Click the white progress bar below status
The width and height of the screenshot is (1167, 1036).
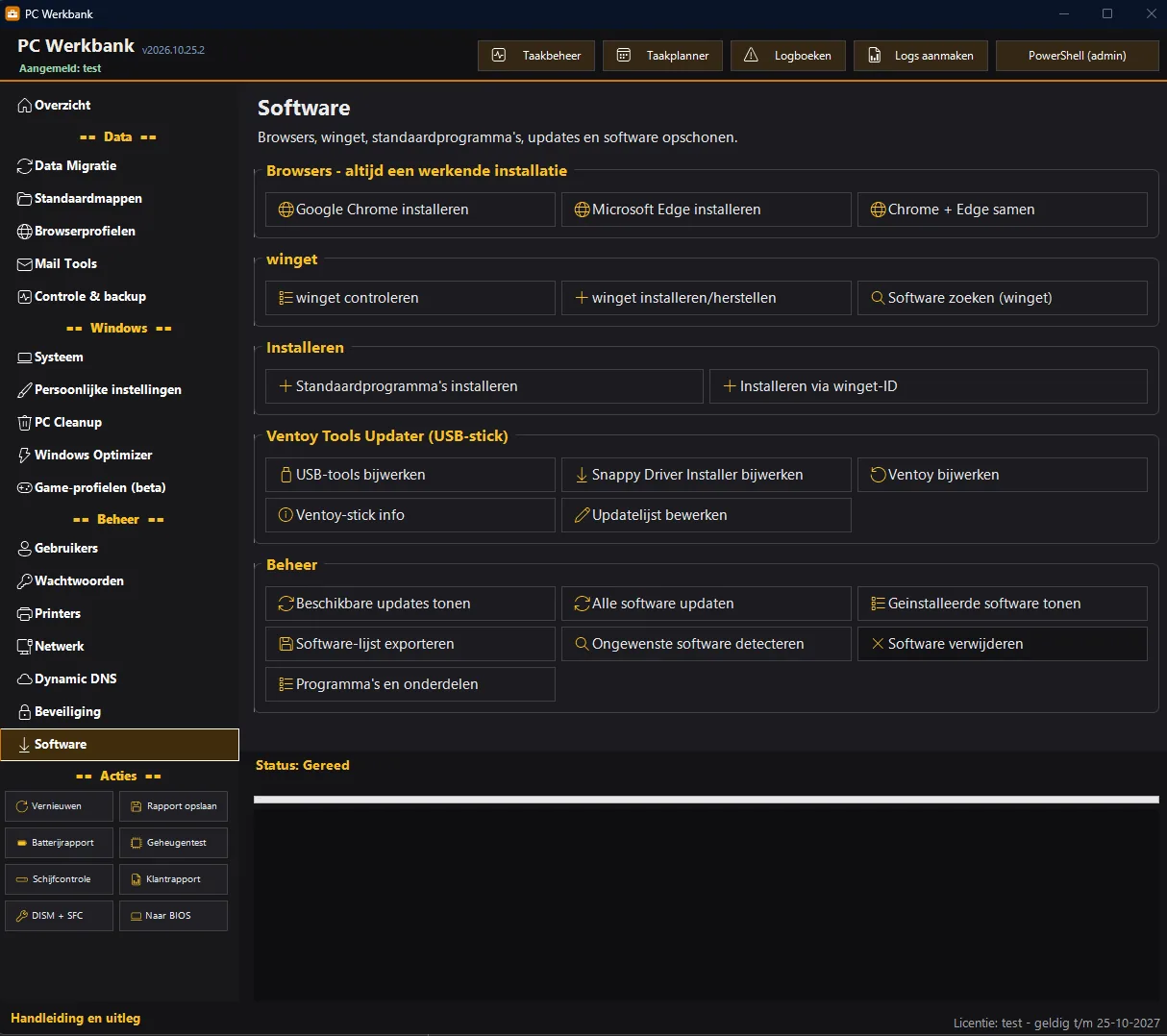[x=707, y=800]
